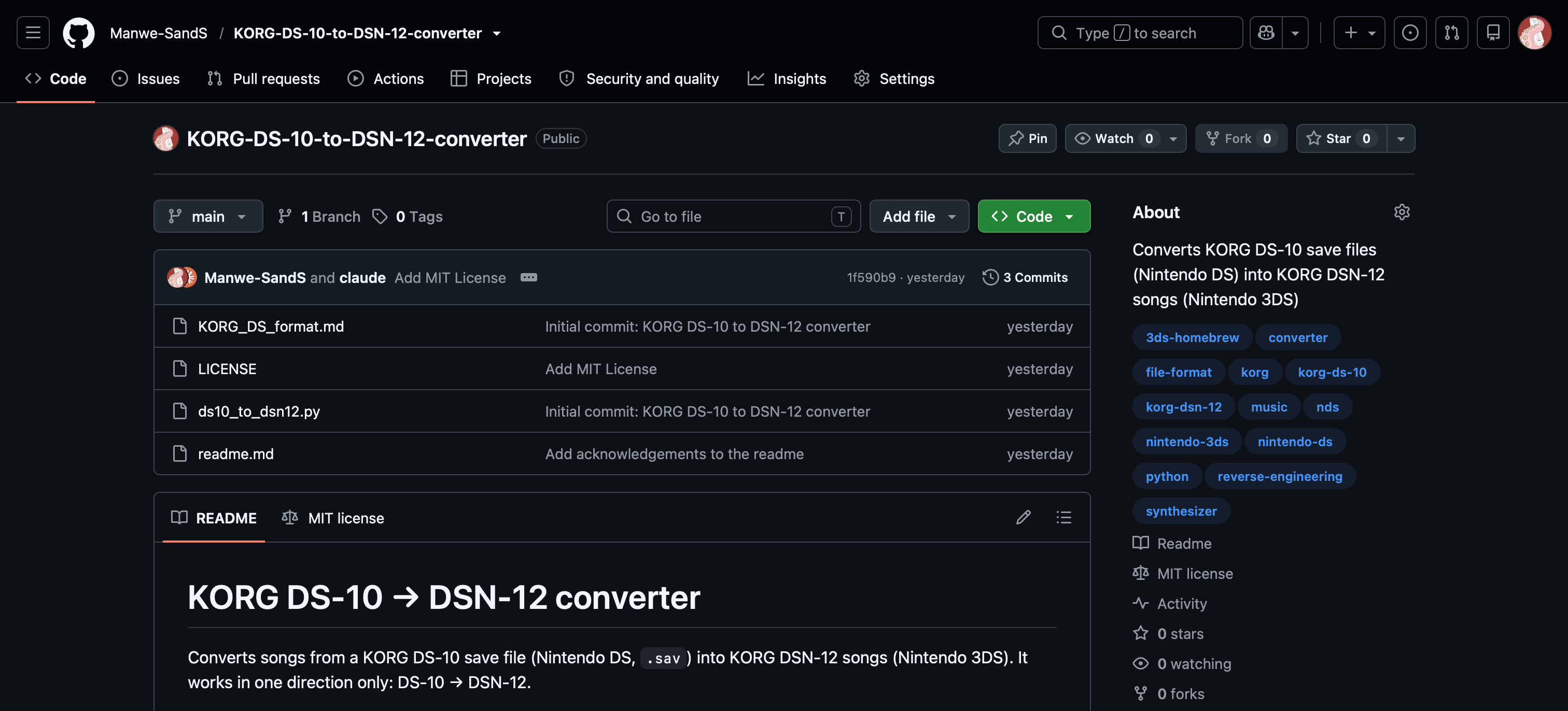Switch to the Pull requests tab
1568x711 pixels.
pos(263,78)
